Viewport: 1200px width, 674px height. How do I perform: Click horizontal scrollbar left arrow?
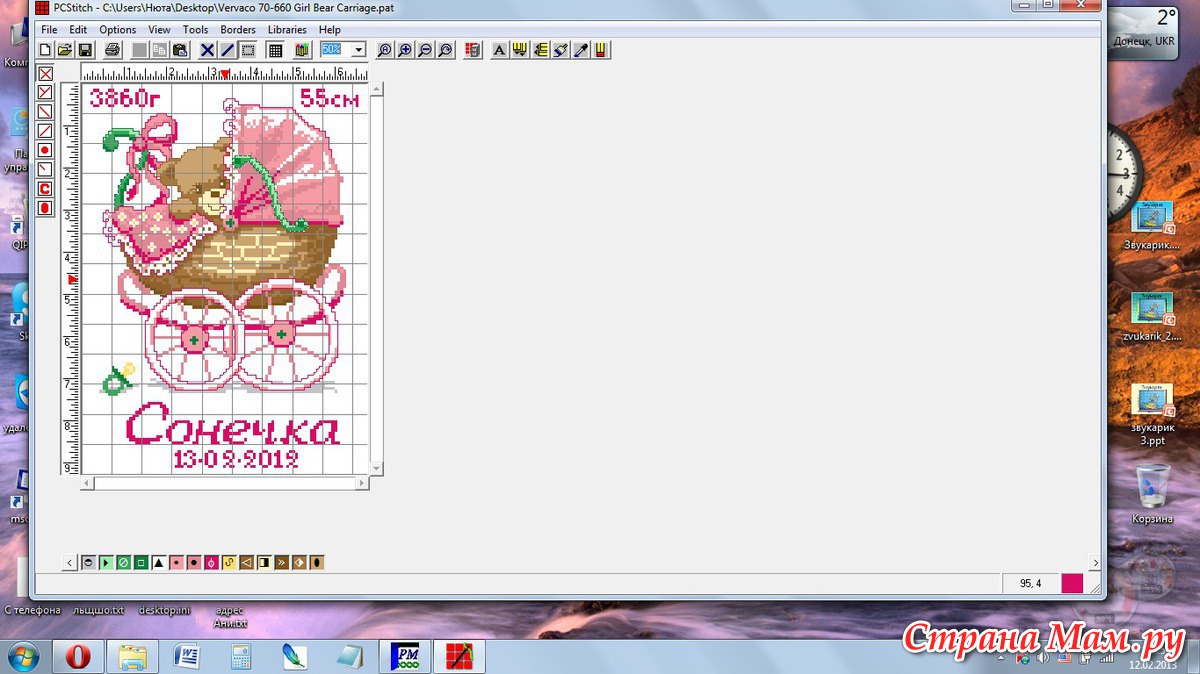pyautogui.click(x=87, y=483)
